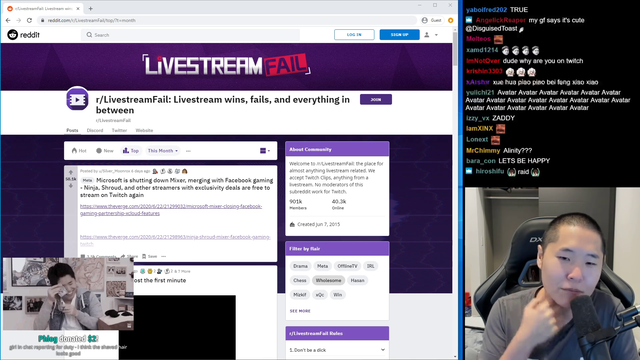Viewport: 640px width, 360px height.
Task: Click browser forward arrow
Action: pos(18,20)
